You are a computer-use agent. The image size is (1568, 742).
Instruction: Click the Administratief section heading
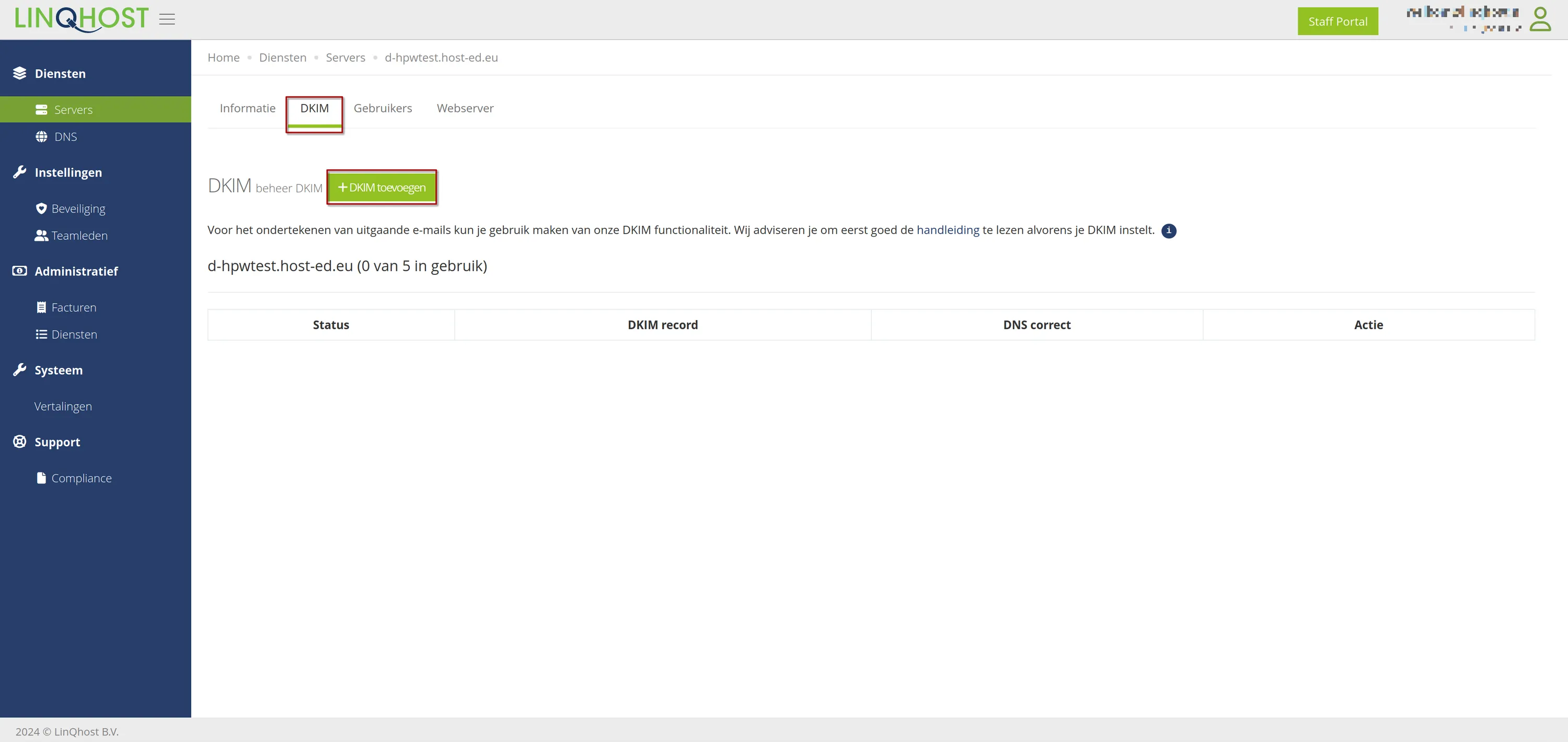[x=76, y=272]
